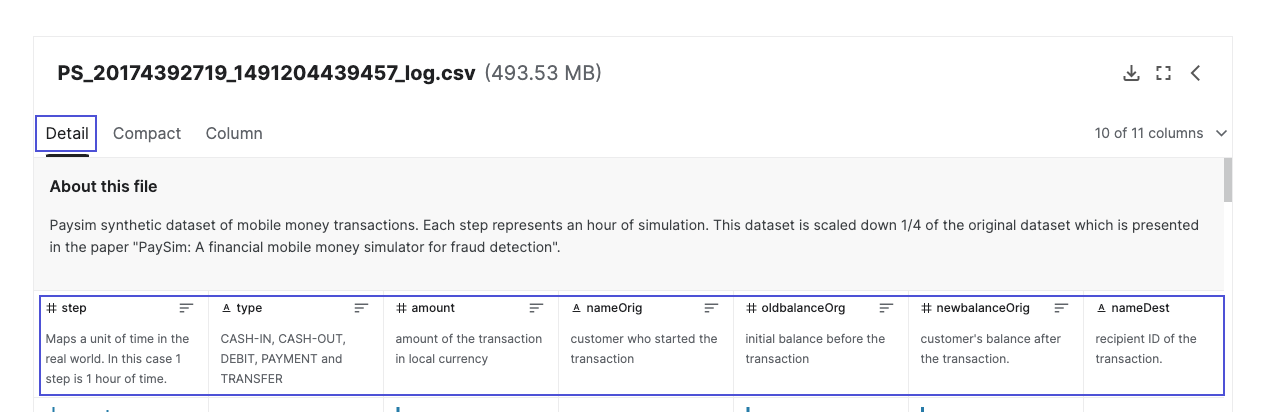The height and width of the screenshot is (412, 1274).
Task: Switch to the Column tab
Action: (x=234, y=133)
